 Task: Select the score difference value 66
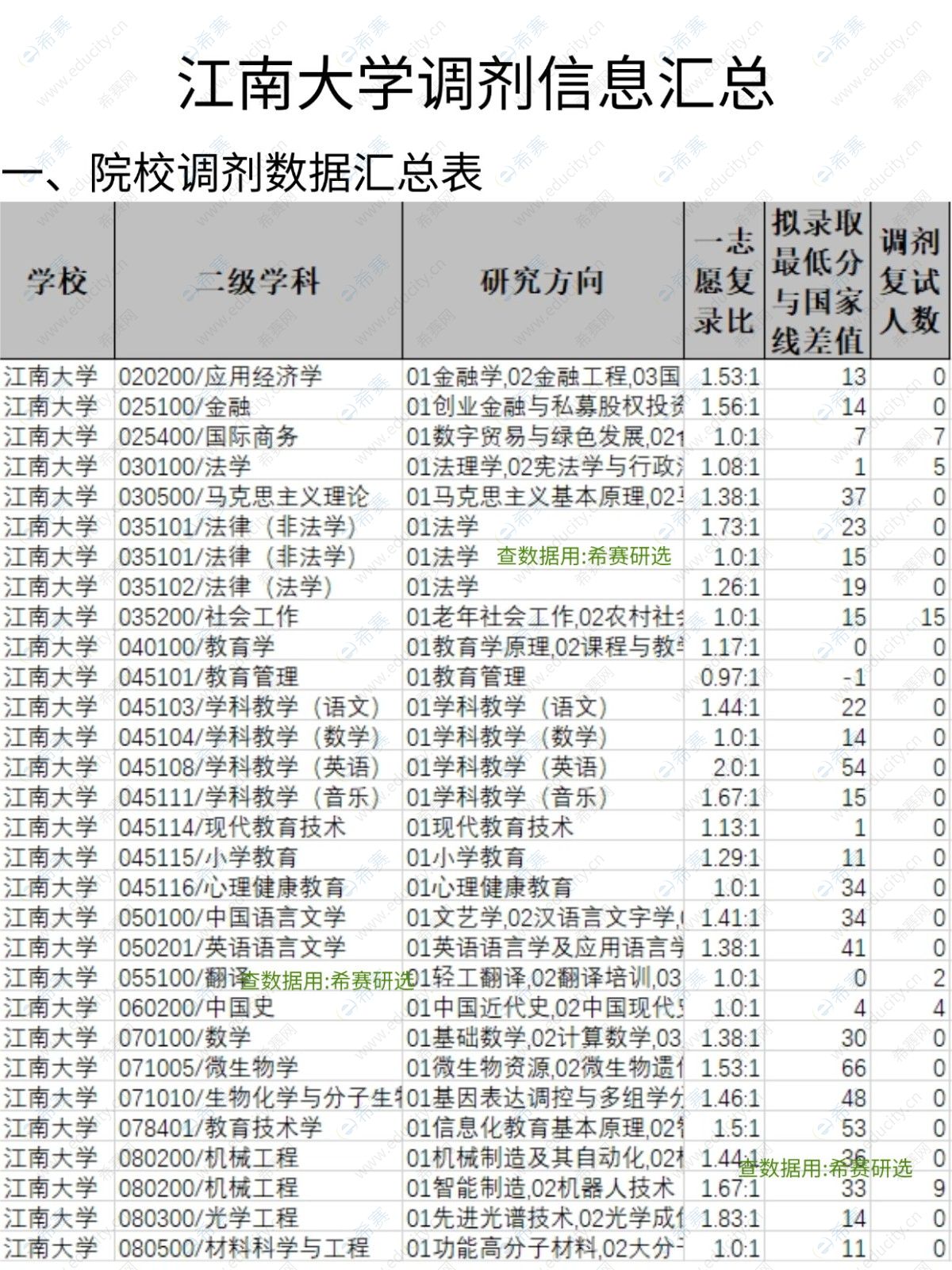tap(854, 1068)
